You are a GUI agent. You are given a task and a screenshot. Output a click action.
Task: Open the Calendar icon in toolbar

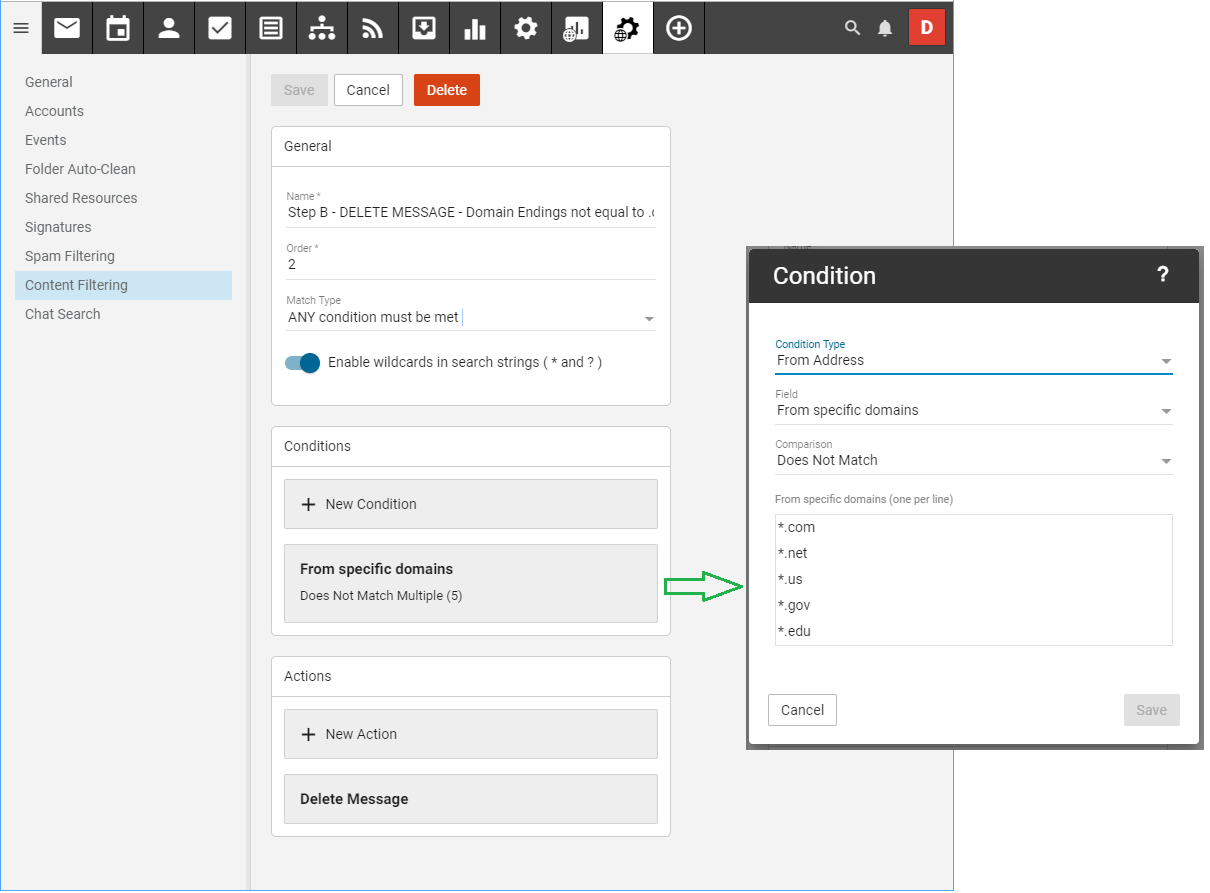point(118,28)
